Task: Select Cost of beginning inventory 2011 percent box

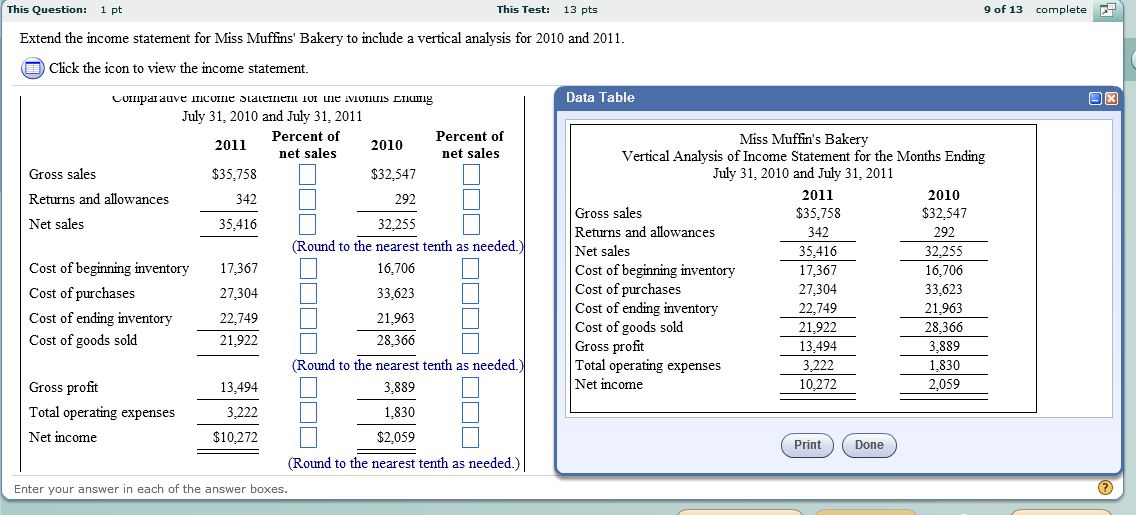Action: pyautogui.click(x=308, y=269)
